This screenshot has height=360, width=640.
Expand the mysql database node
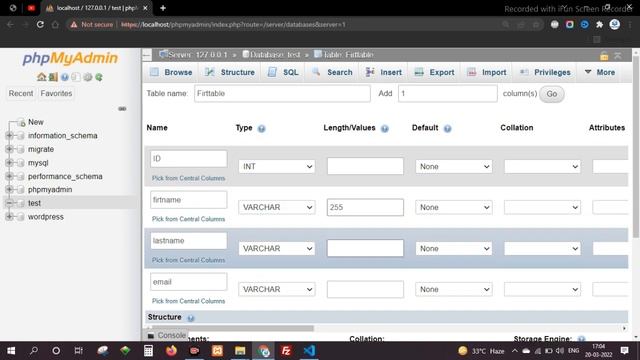(x=9, y=162)
